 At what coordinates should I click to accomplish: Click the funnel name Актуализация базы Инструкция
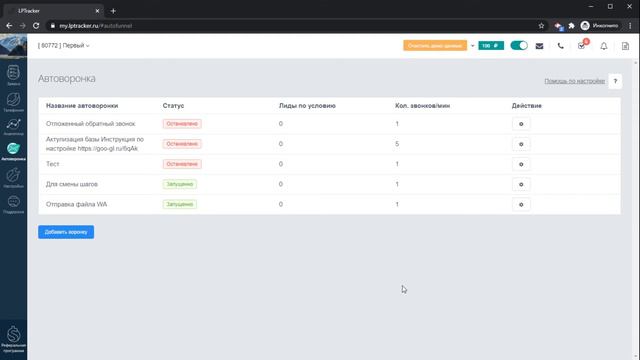95,144
